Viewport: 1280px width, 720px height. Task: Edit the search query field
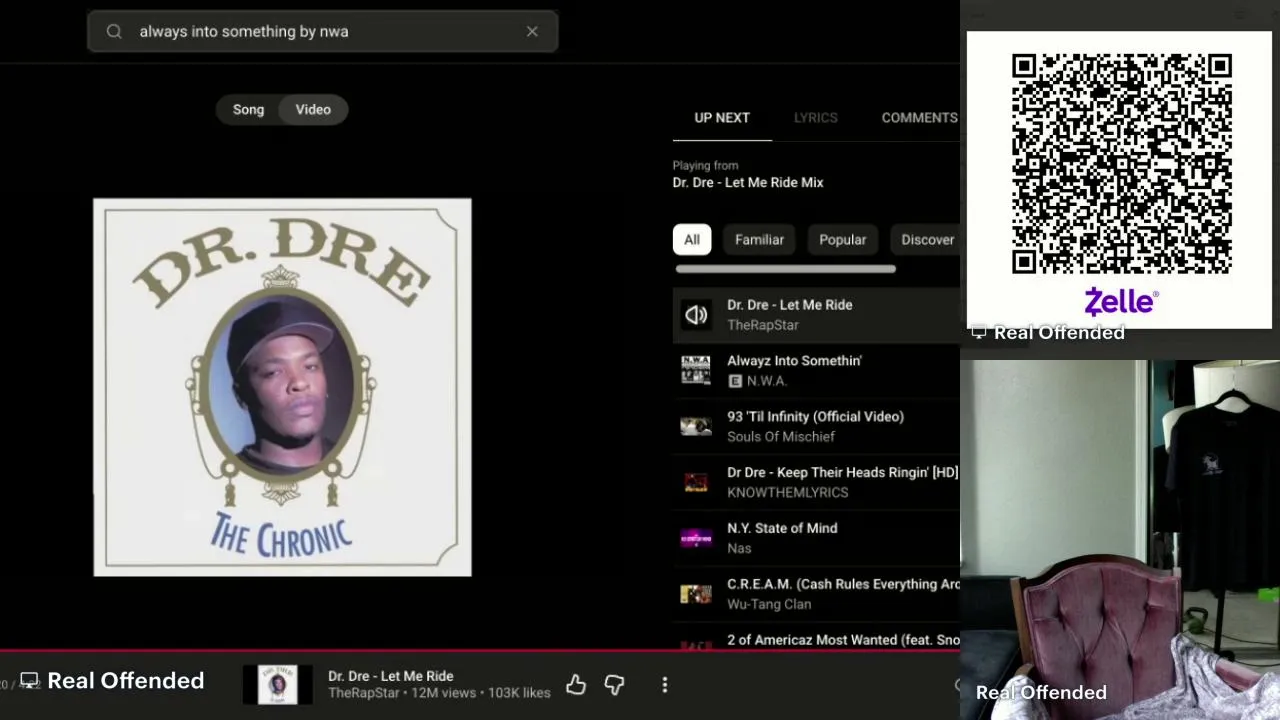pyautogui.click(x=322, y=32)
